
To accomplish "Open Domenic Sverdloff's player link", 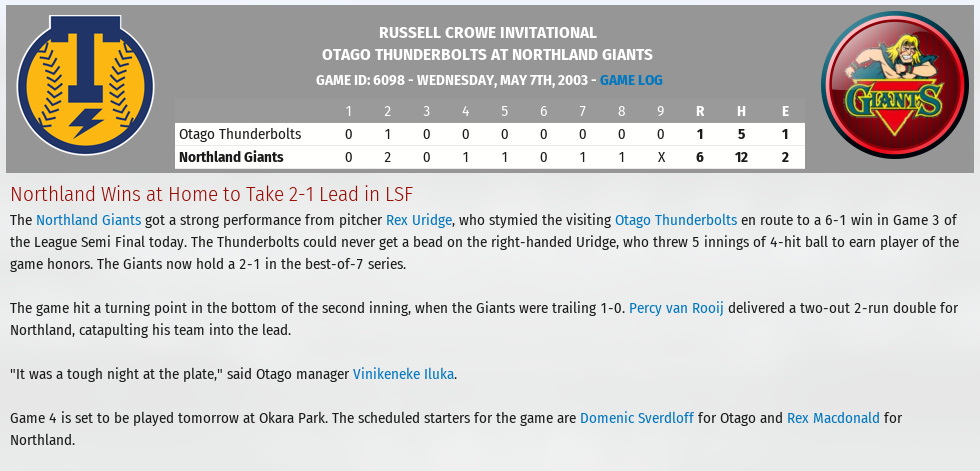I will click(637, 418).
